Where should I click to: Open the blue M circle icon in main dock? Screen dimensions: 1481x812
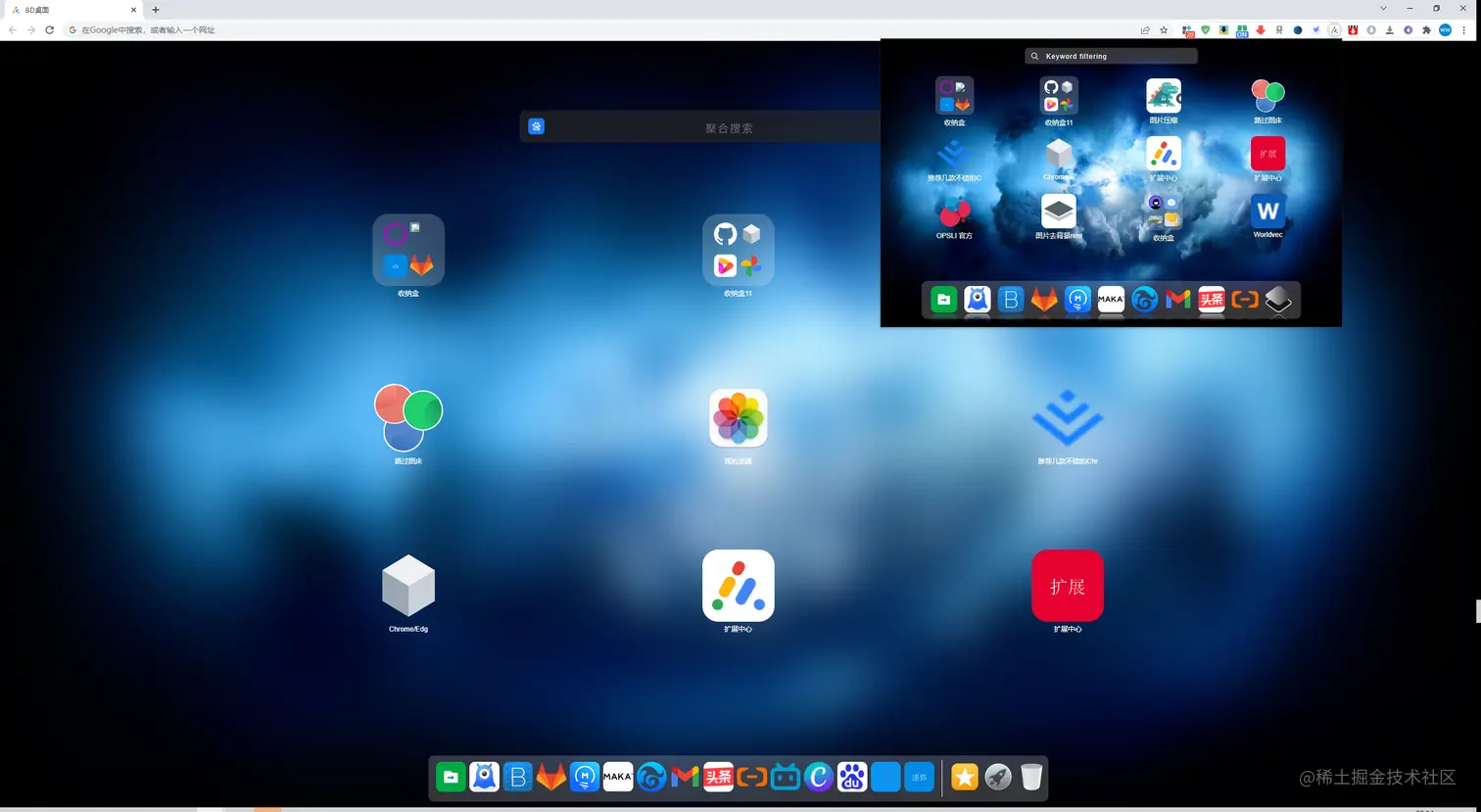(585, 777)
